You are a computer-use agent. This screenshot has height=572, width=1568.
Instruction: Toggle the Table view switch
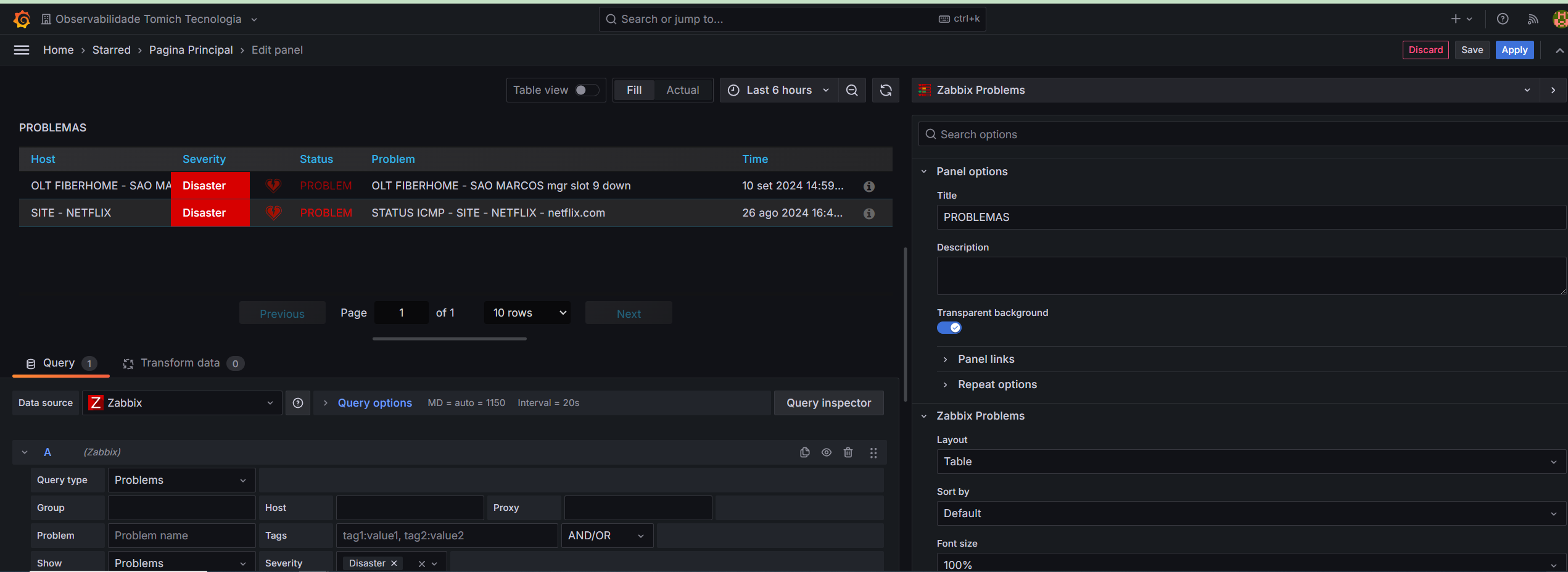587,90
